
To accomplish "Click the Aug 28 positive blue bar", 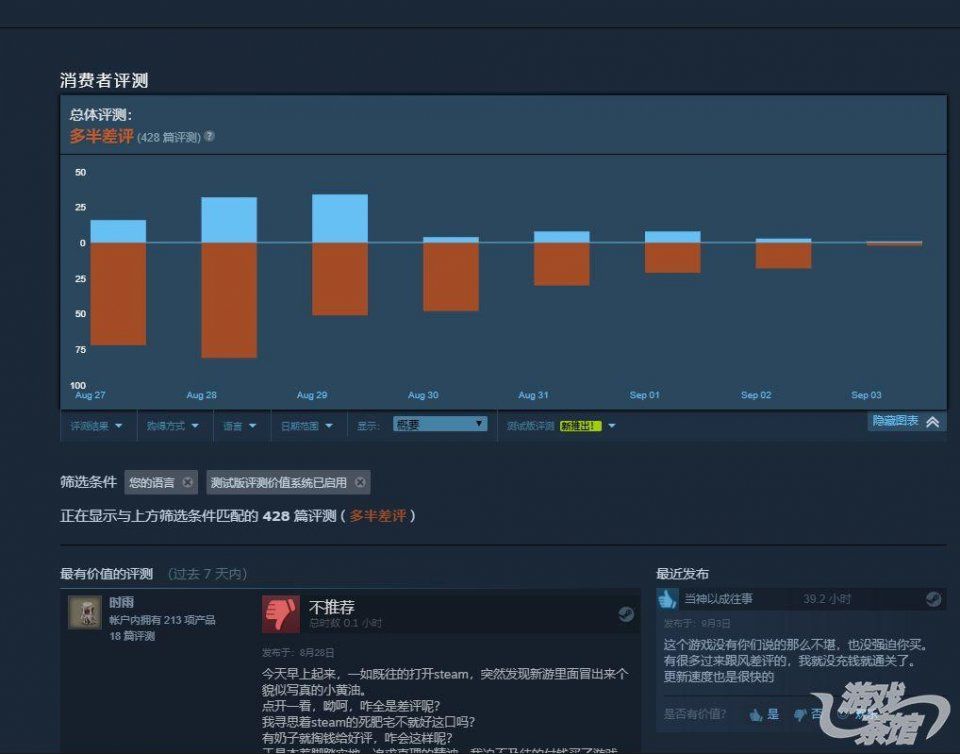I will pyautogui.click(x=229, y=220).
